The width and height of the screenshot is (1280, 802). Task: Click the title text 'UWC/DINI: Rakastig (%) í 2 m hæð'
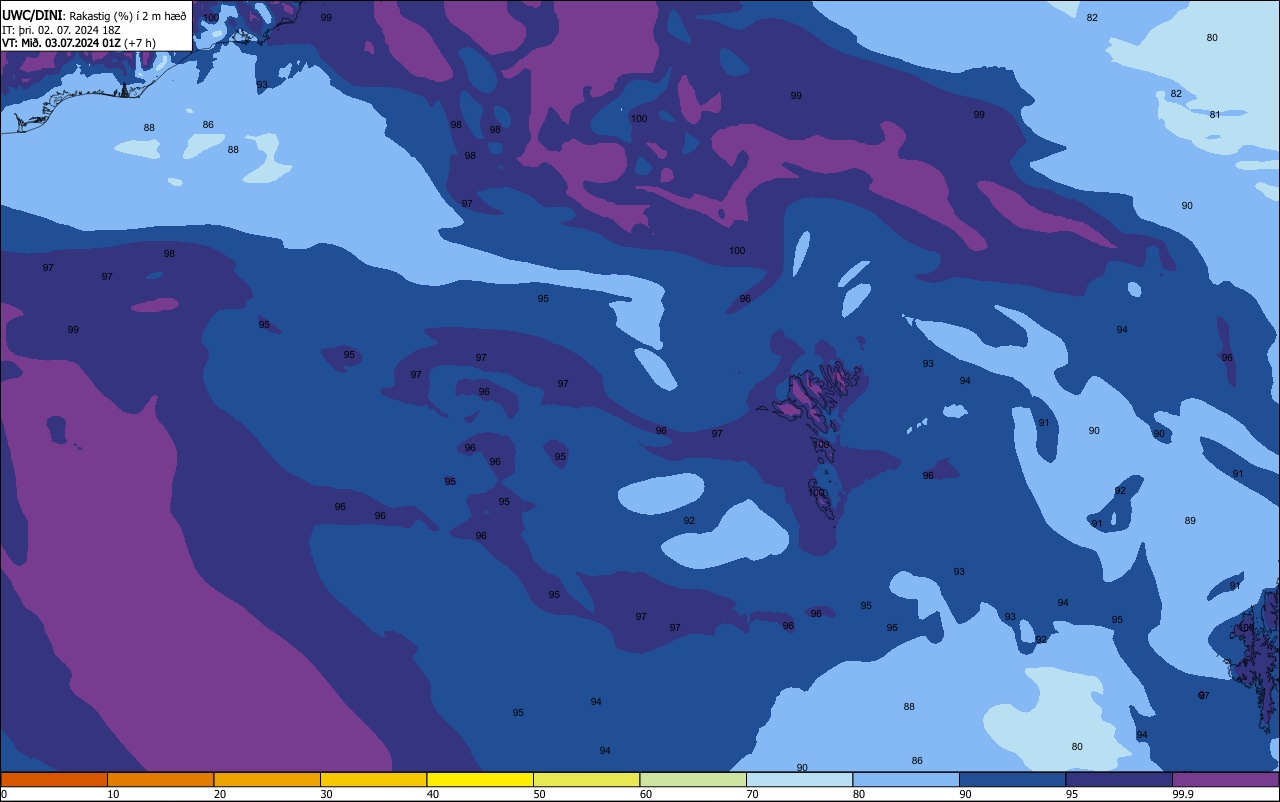[x=94, y=16]
